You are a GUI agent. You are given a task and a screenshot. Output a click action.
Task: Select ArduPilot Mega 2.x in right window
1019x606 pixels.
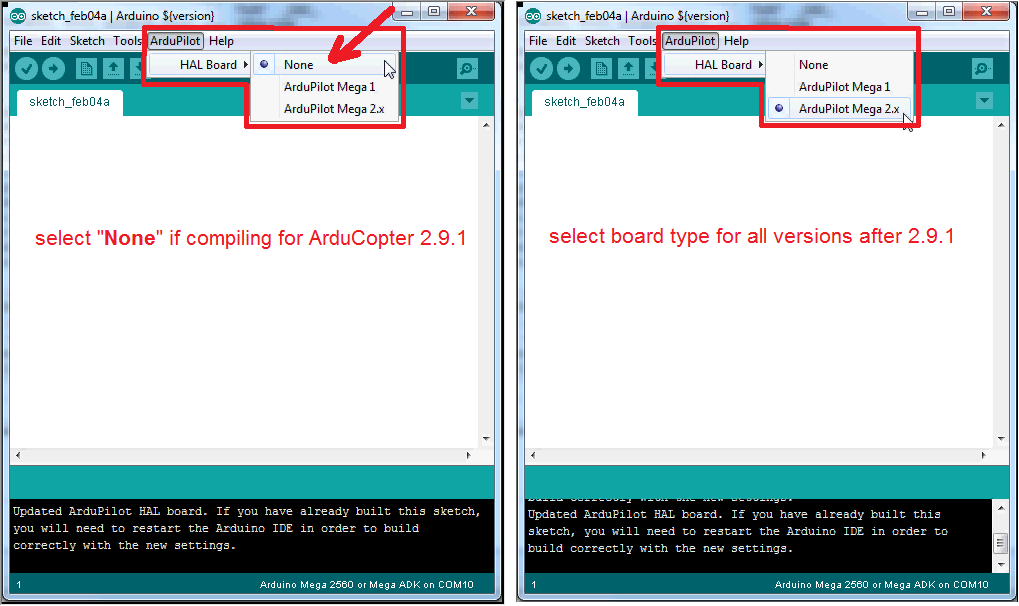(848, 109)
